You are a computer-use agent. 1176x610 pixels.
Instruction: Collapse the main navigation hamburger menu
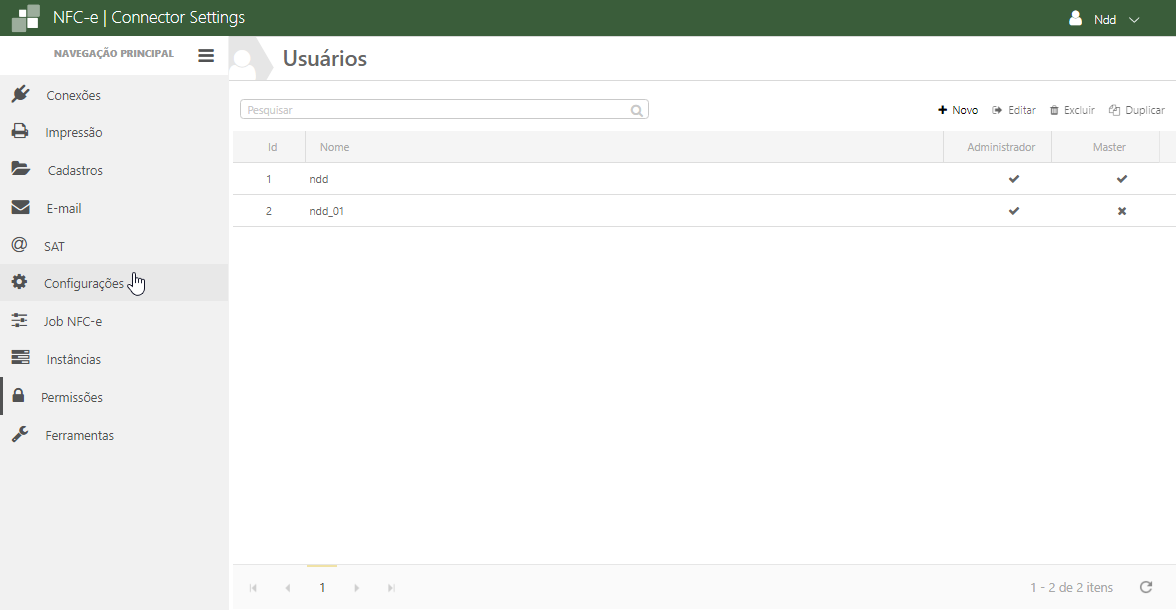coord(206,56)
